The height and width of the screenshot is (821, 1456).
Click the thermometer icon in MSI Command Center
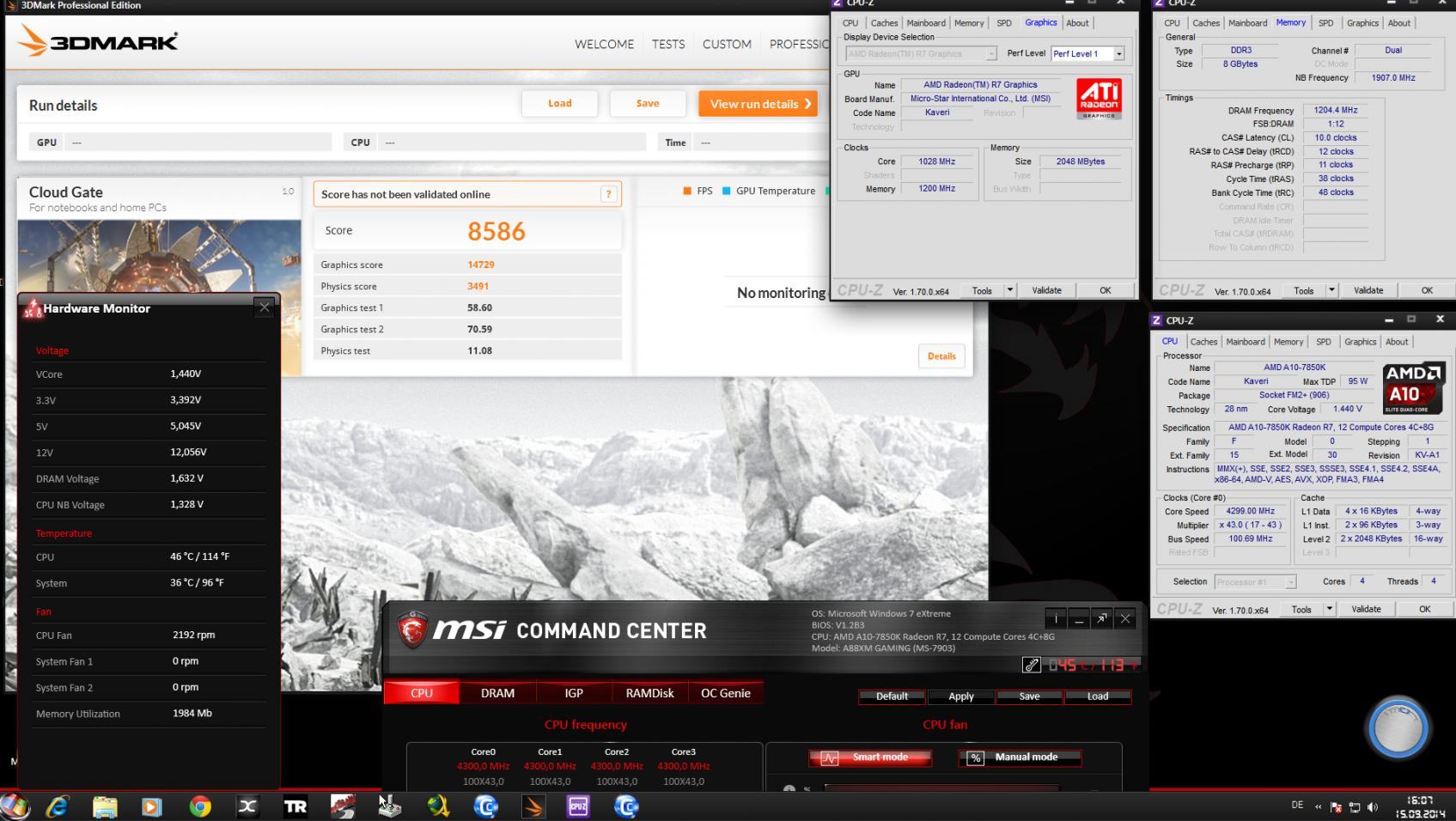(x=1032, y=665)
